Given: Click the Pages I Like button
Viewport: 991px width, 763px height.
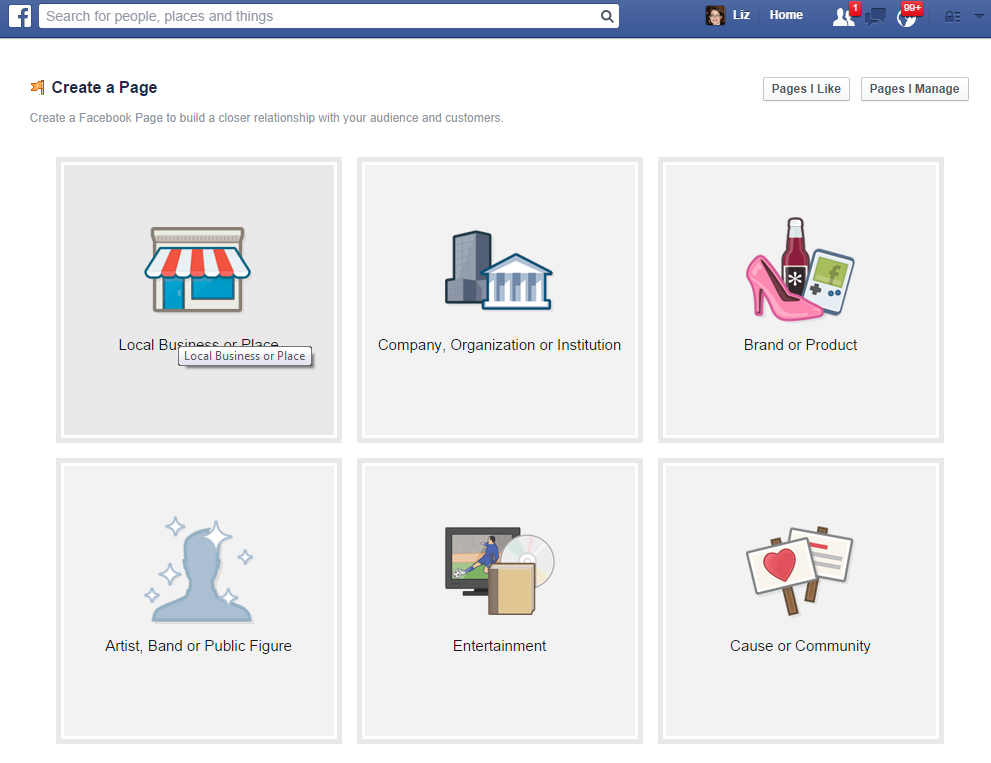Looking at the screenshot, I should coord(805,89).
